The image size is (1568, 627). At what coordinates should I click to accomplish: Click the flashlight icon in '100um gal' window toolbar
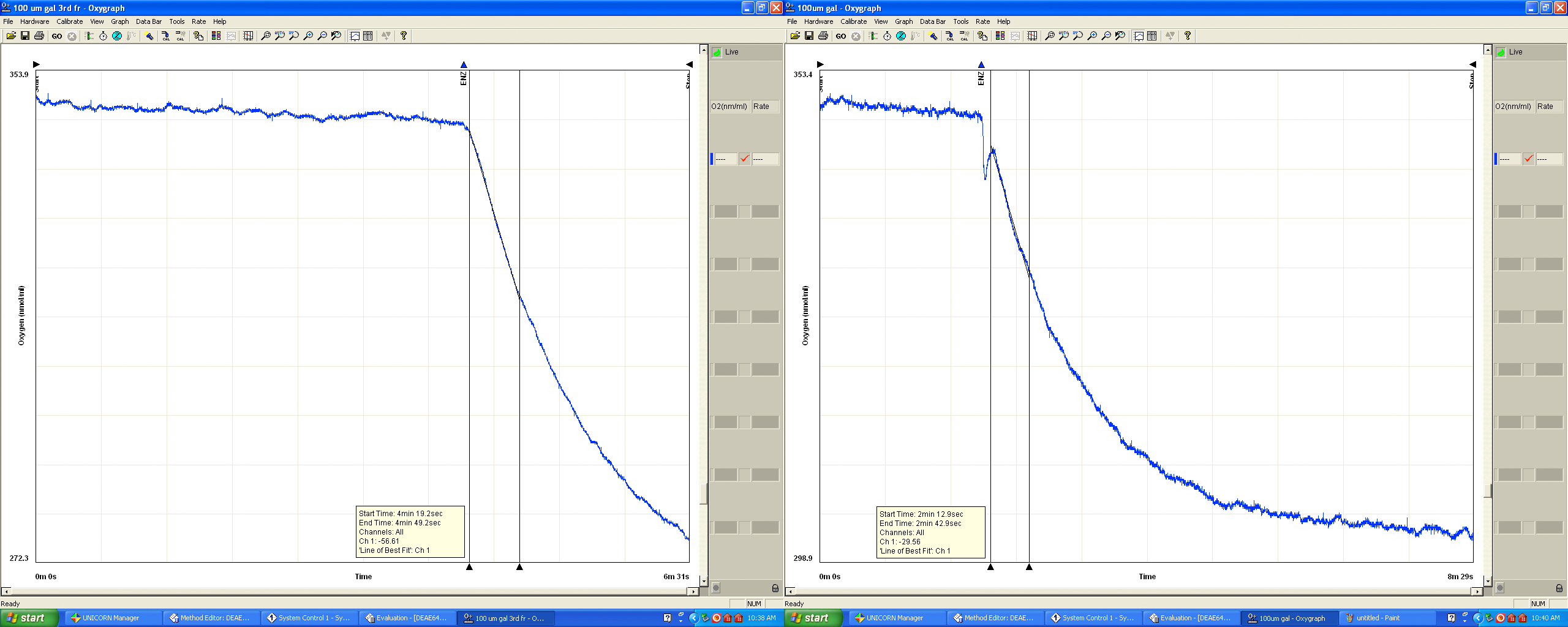[x=933, y=36]
